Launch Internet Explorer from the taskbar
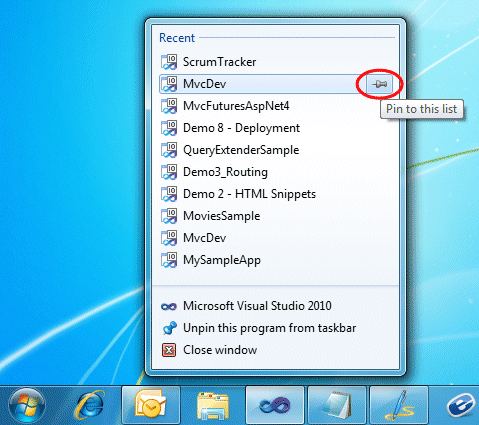479x425 pixels. (x=89, y=405)
